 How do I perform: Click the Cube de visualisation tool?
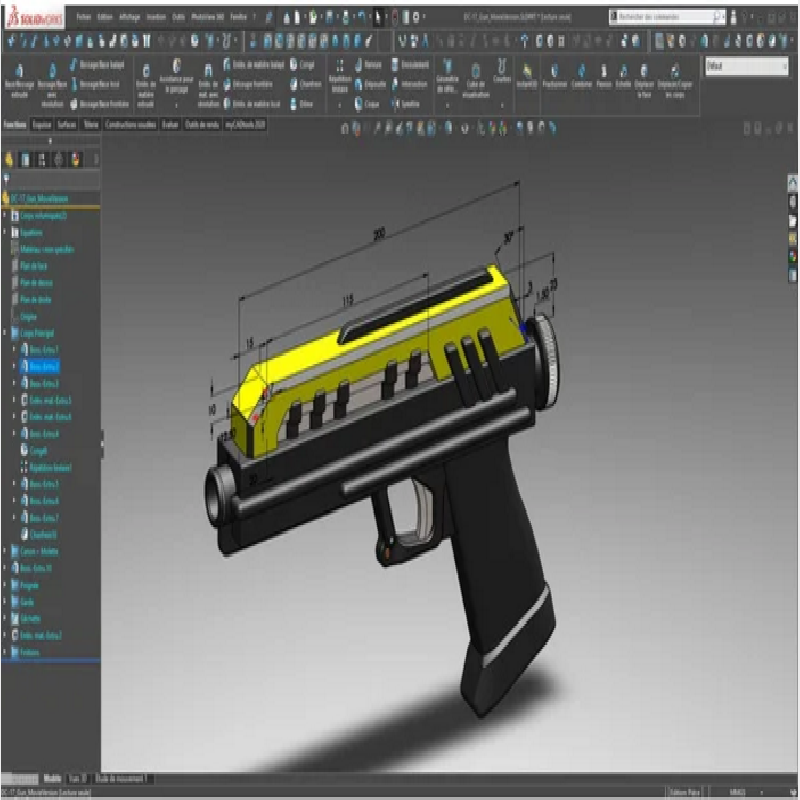tap(476, 80)
